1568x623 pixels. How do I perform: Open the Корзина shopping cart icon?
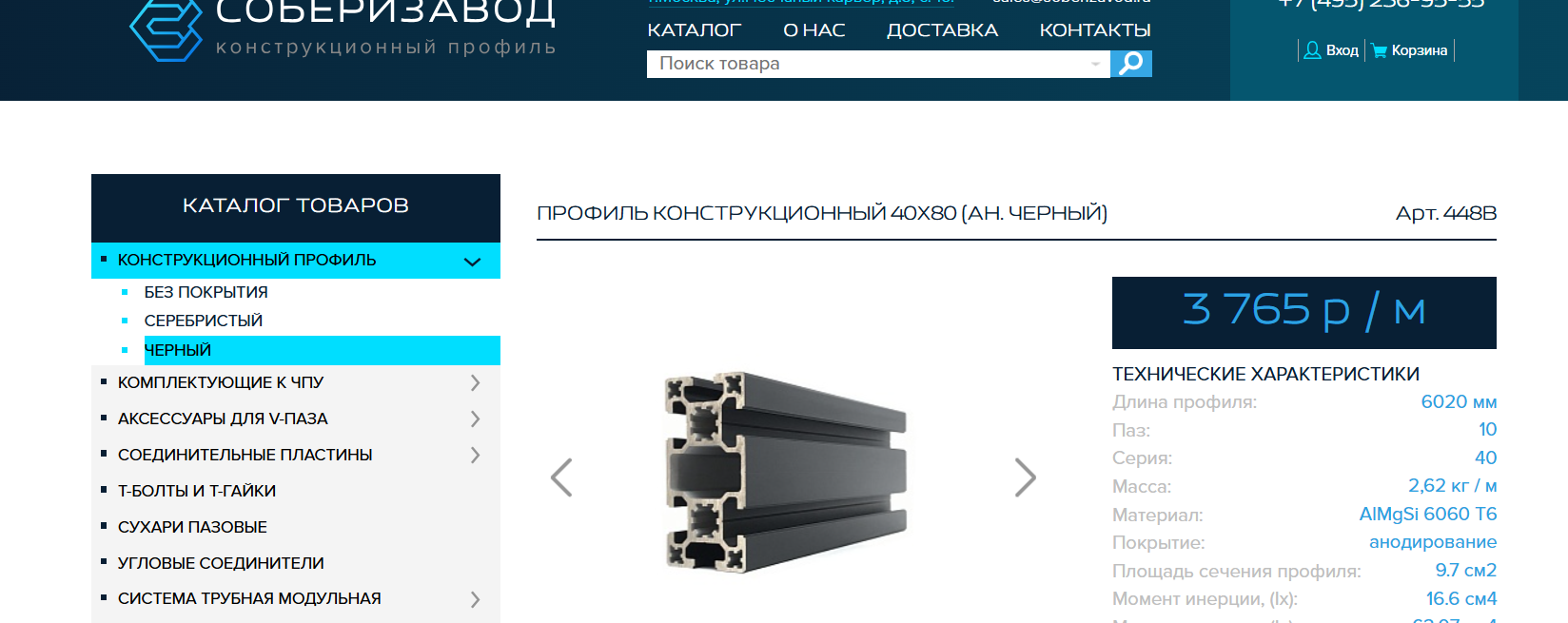pos(1379,51)
